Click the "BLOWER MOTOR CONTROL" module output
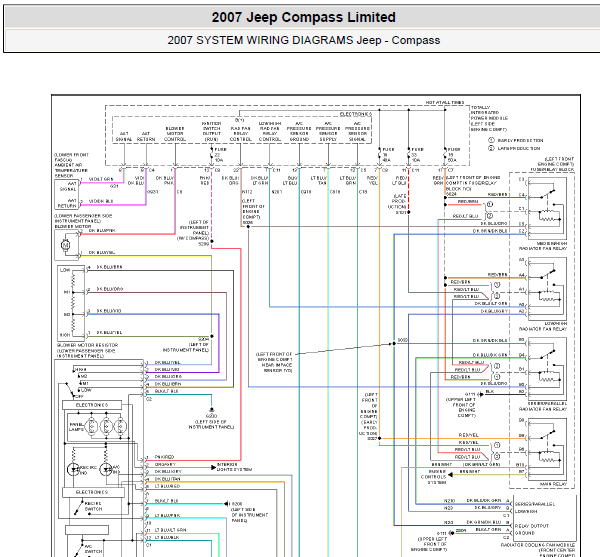This screenshot has width=600, height=557. (175, 134)
